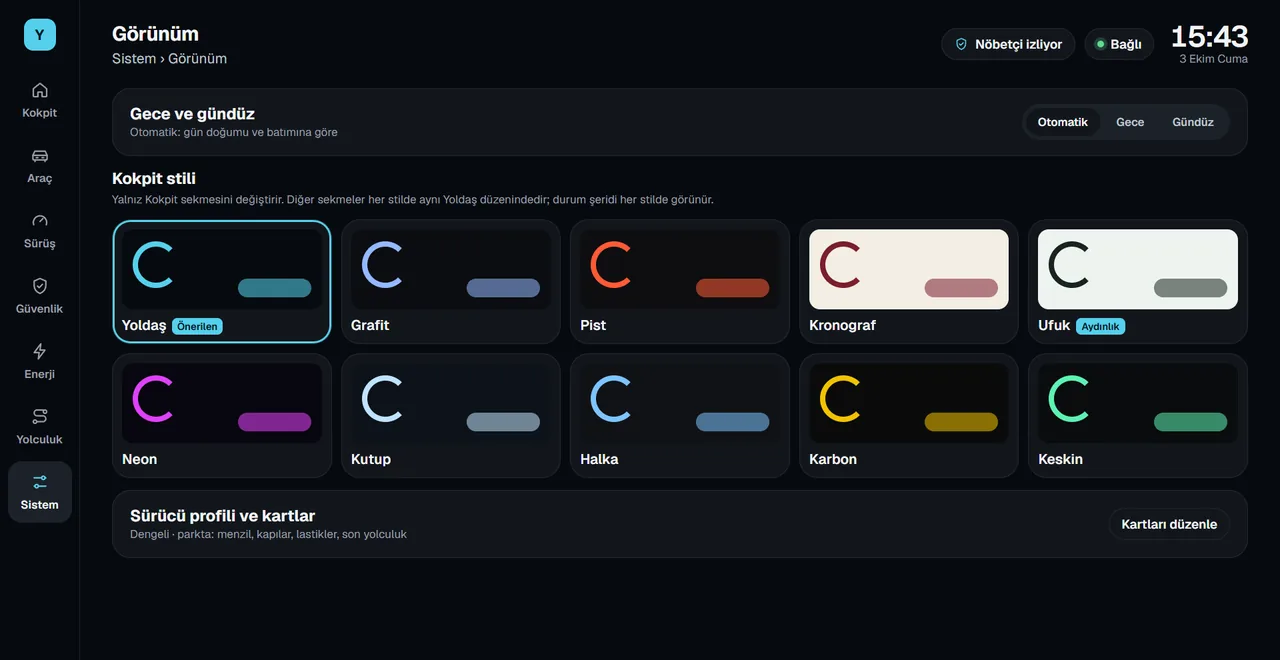Open the Araç car icon
The height and width of the screenshot is (660, 1280).
tap(40, 156)
